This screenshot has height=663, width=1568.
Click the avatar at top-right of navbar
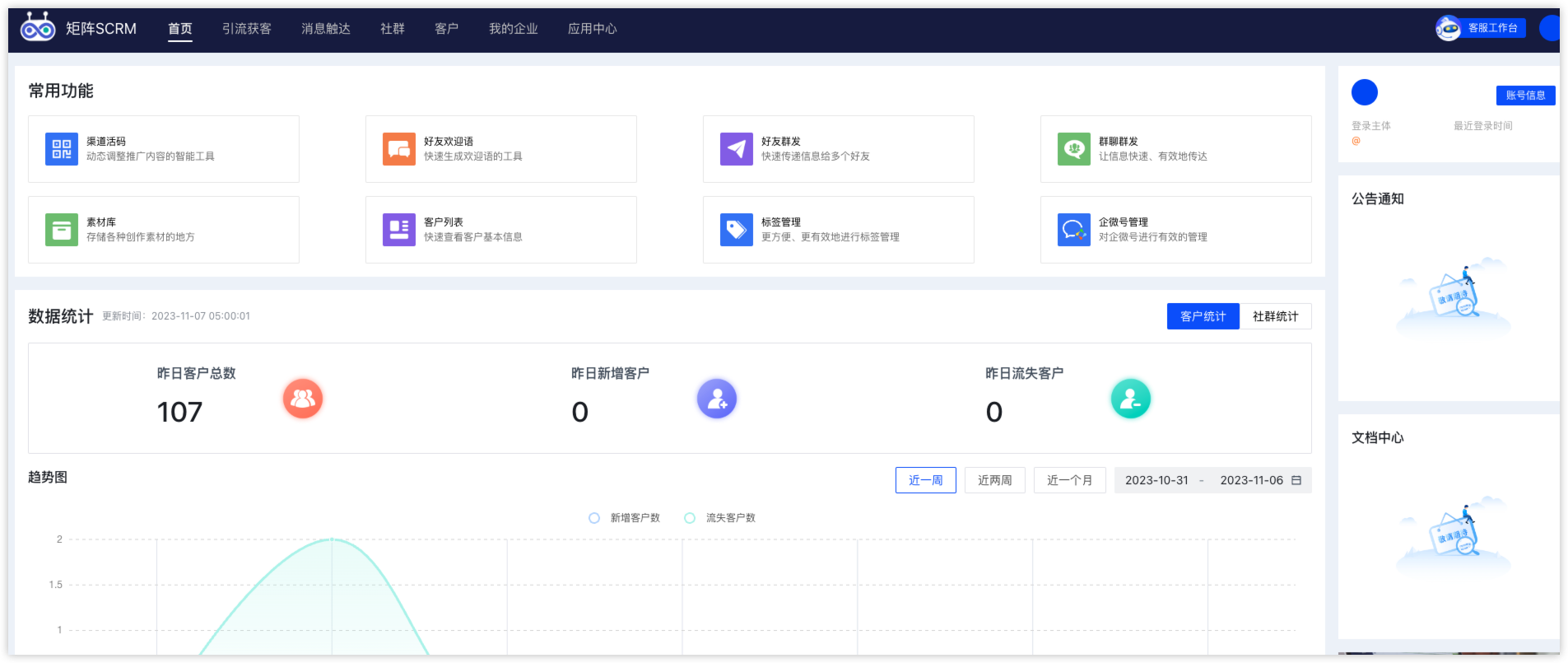click(x=1550, y=28)
